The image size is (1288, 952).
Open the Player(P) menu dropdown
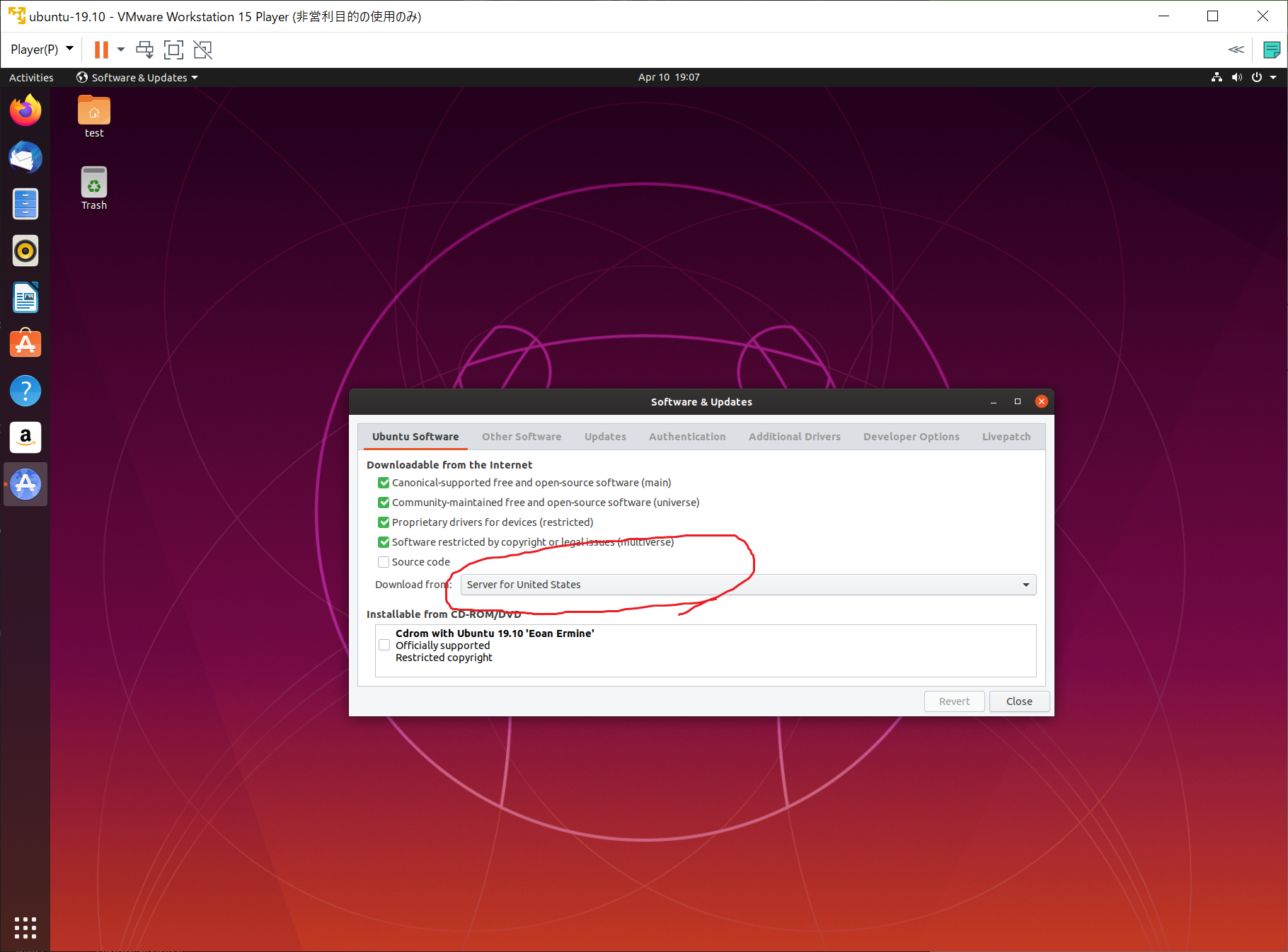tap(42, 50)
